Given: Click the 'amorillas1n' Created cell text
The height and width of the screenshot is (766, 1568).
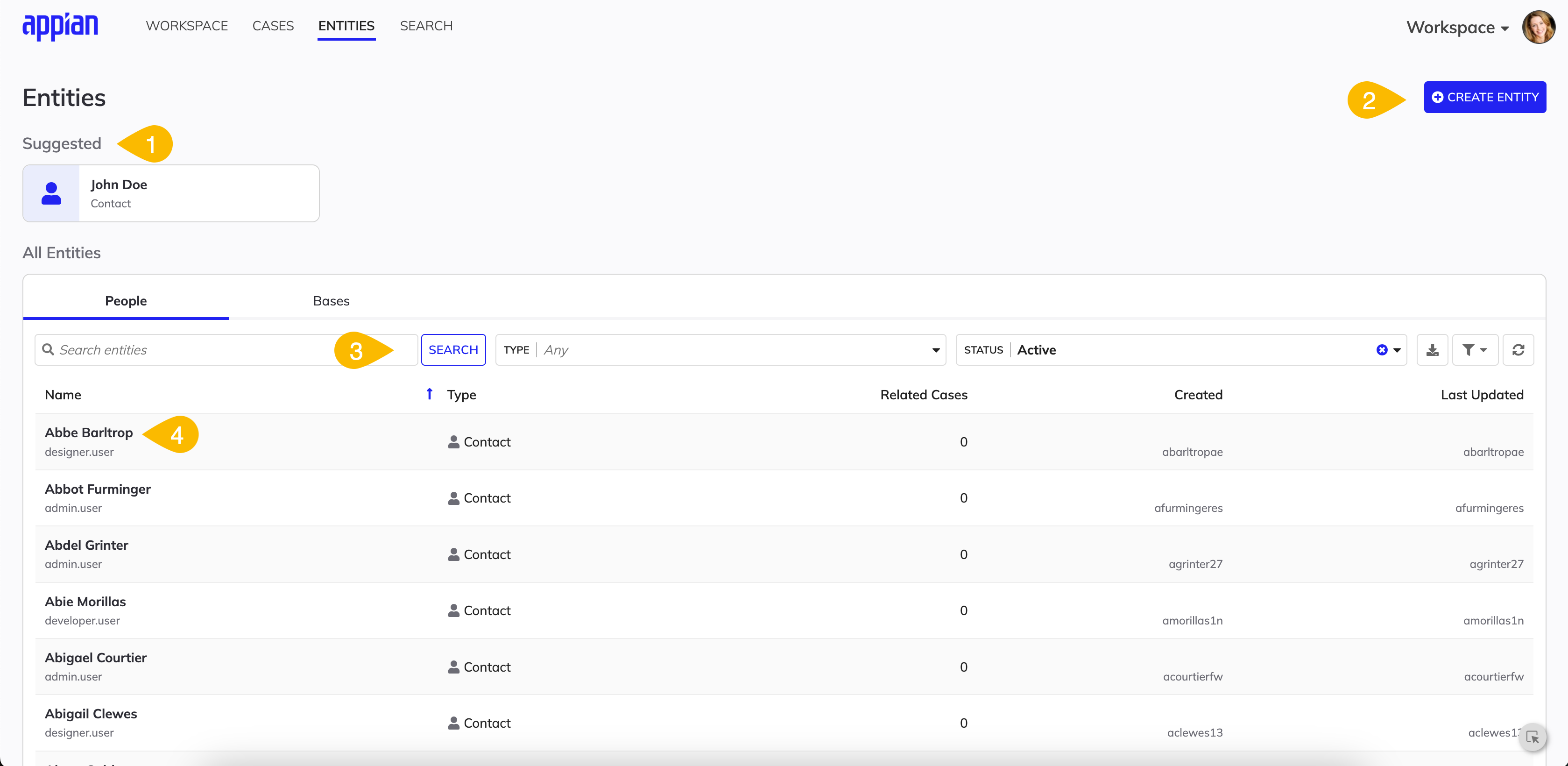Looking at the screenshot, I should click(1192, 620).
